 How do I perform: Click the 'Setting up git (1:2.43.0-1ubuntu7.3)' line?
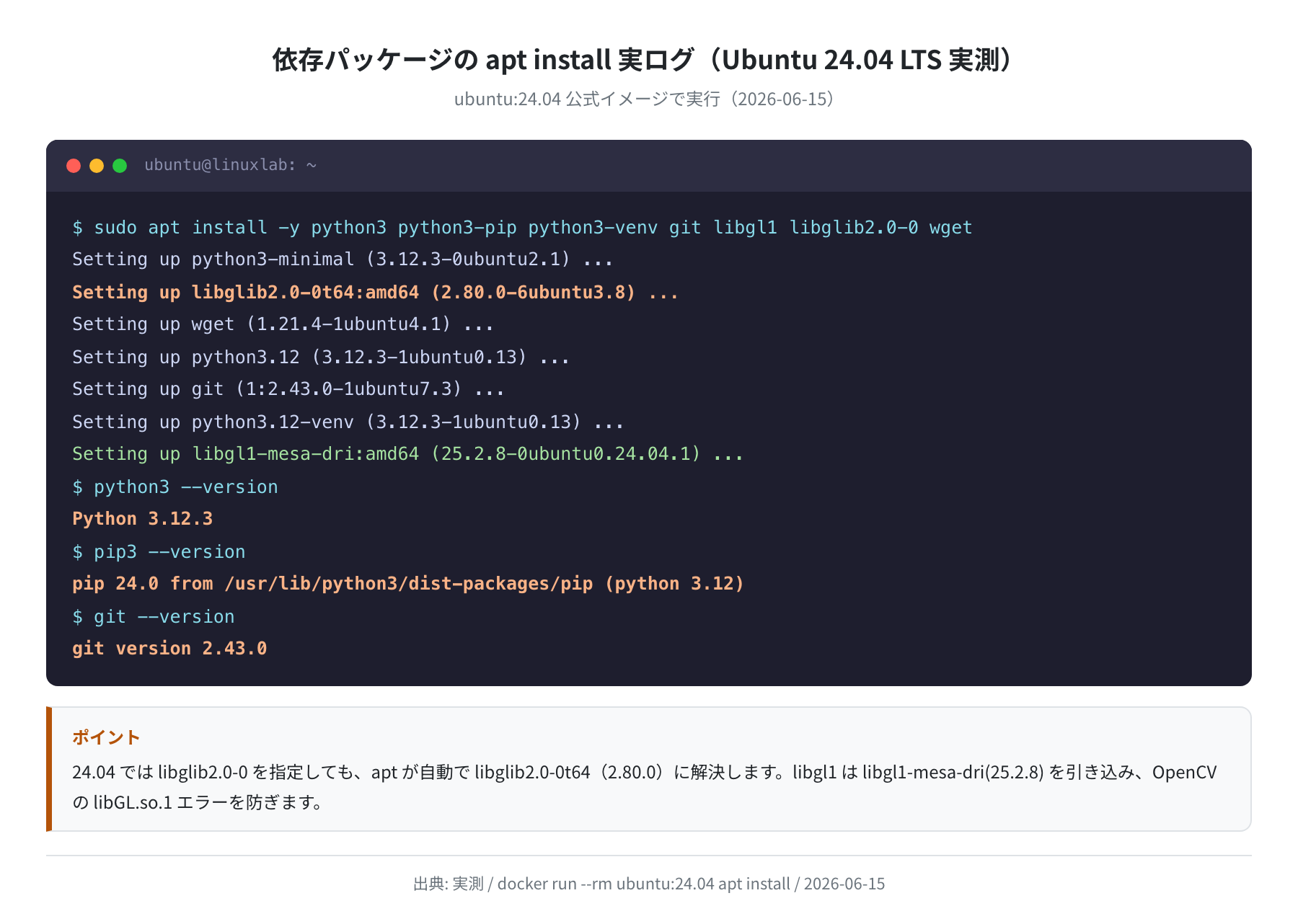click(x=288, y=389)
